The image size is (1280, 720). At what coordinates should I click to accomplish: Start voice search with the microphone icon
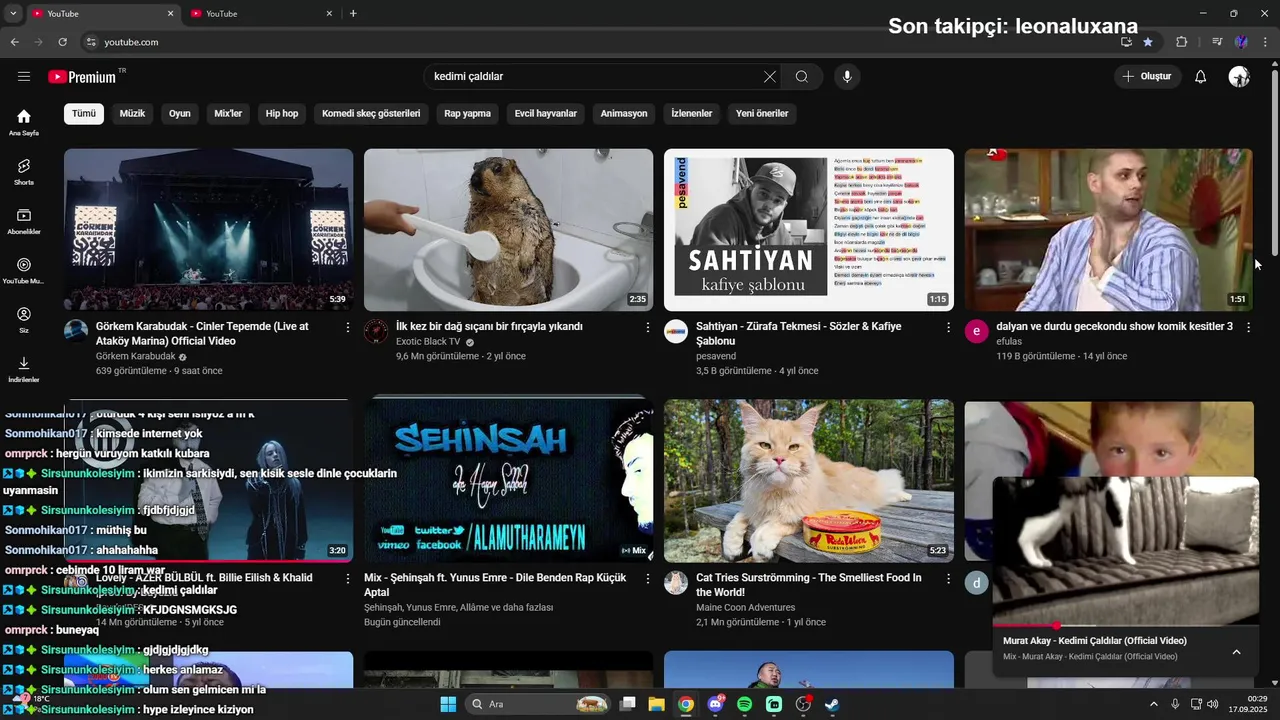[x=847, y=77]
